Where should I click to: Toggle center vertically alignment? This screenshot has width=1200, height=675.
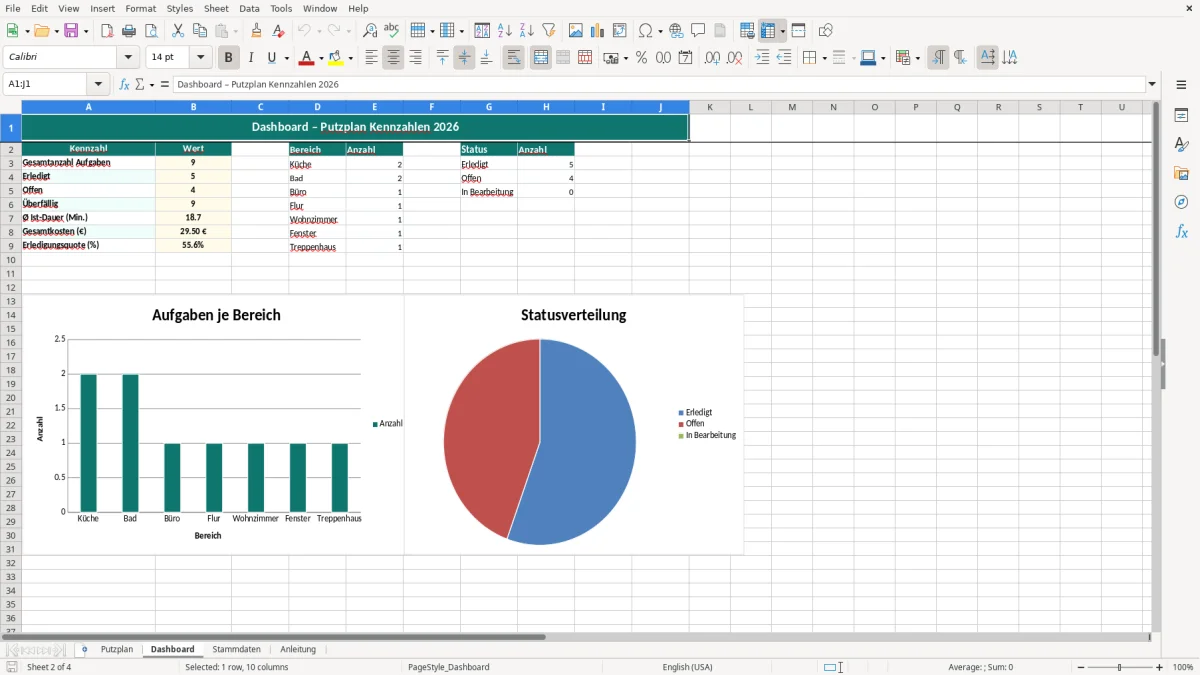pos(464,58)
